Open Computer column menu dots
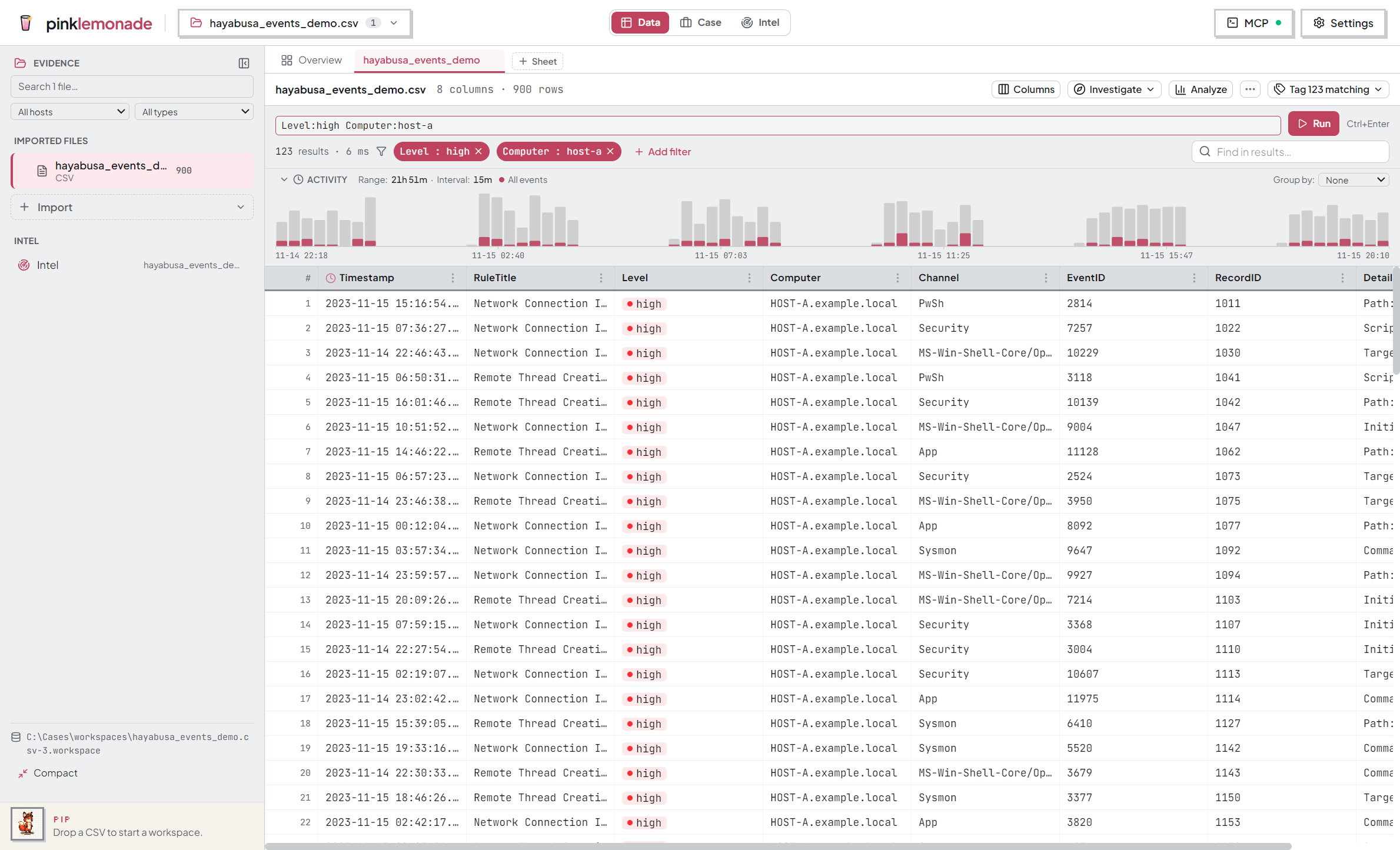 pos(897,278)
